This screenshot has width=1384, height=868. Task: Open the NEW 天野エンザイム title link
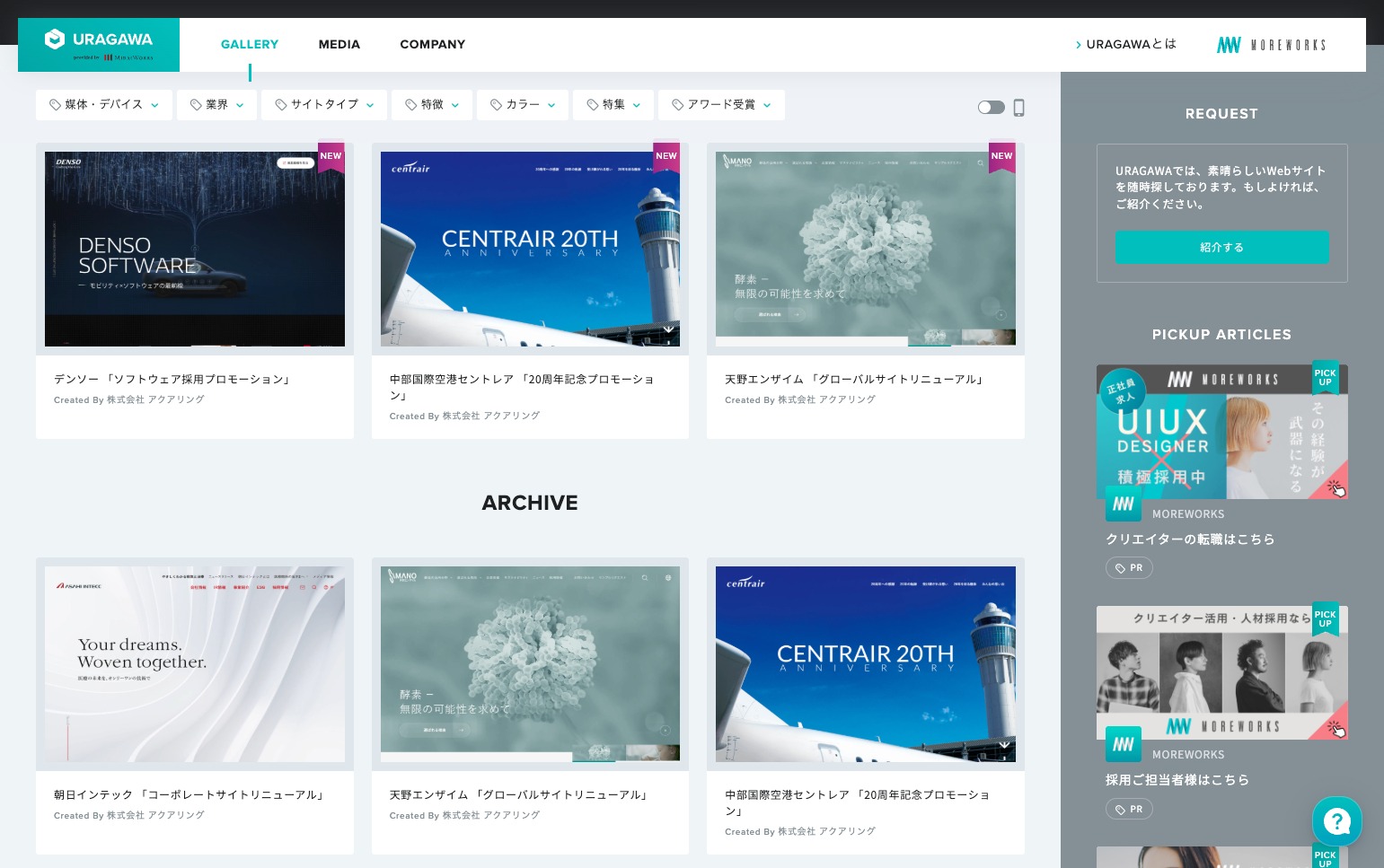click(x=855, y=380)
